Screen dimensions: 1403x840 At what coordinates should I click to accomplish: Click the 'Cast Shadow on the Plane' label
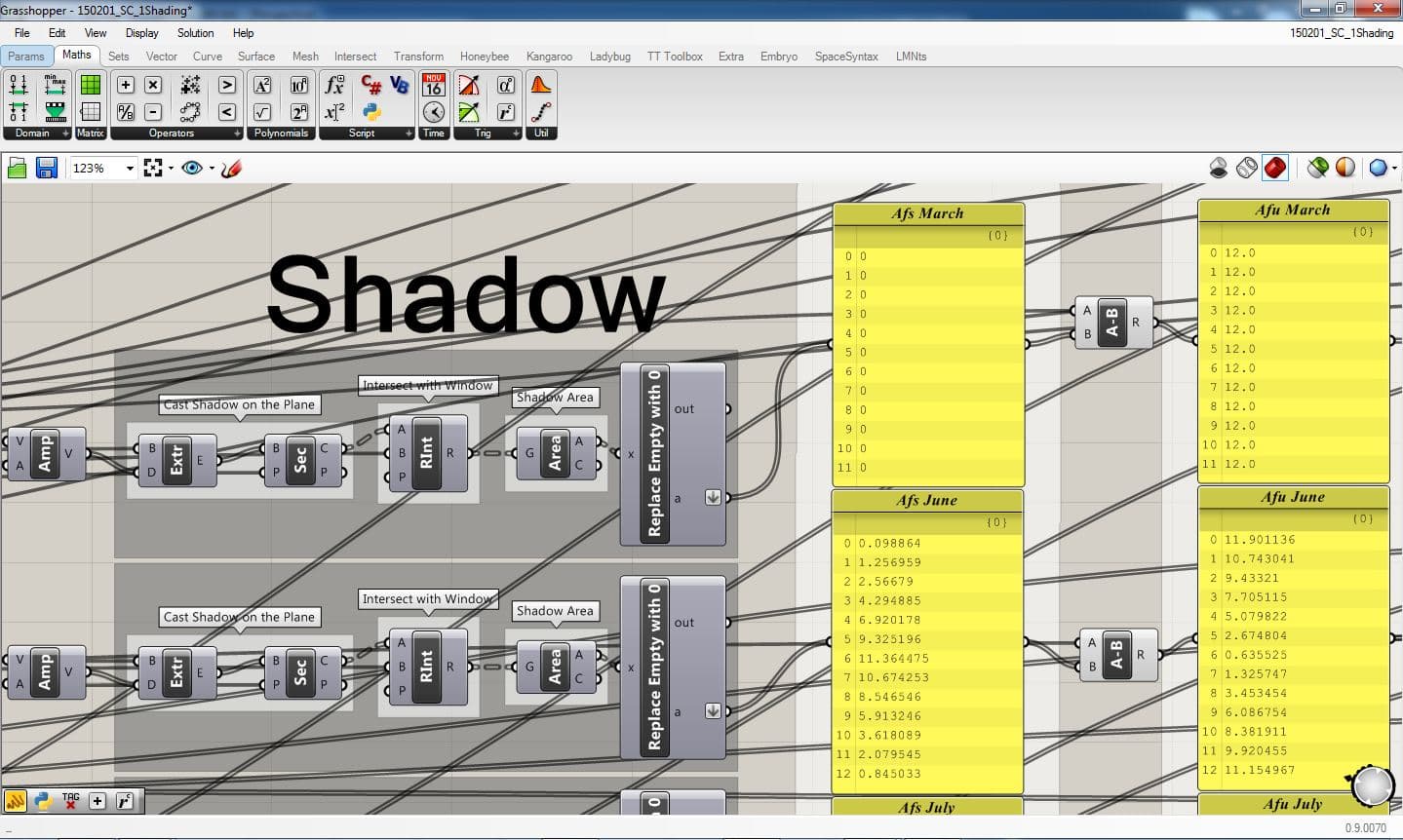pos(240,404)
